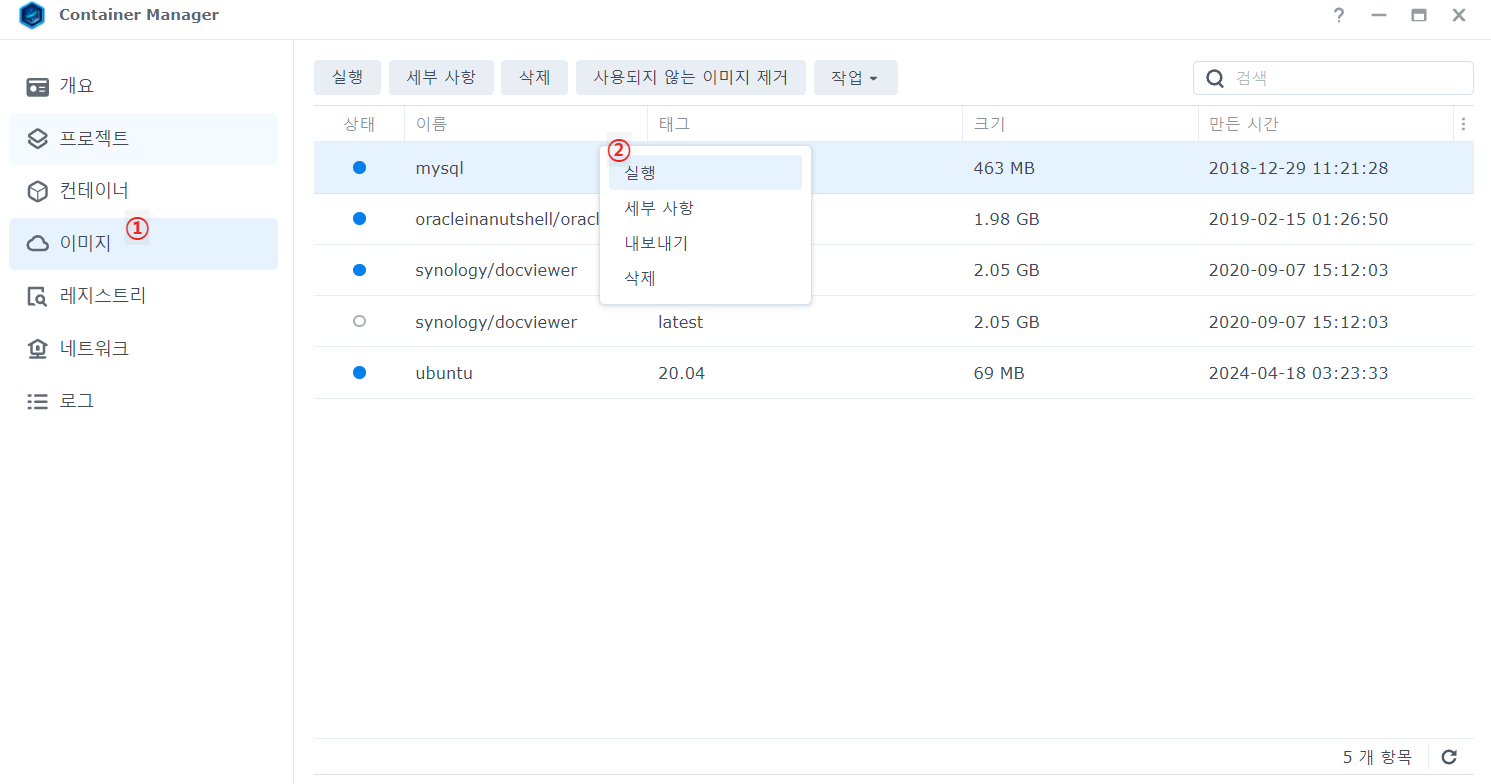The width and height of the screenshot is (1491, 784).
Task: Click the 컨테이너 cube sidebar icon
Action: click(38, 191)
